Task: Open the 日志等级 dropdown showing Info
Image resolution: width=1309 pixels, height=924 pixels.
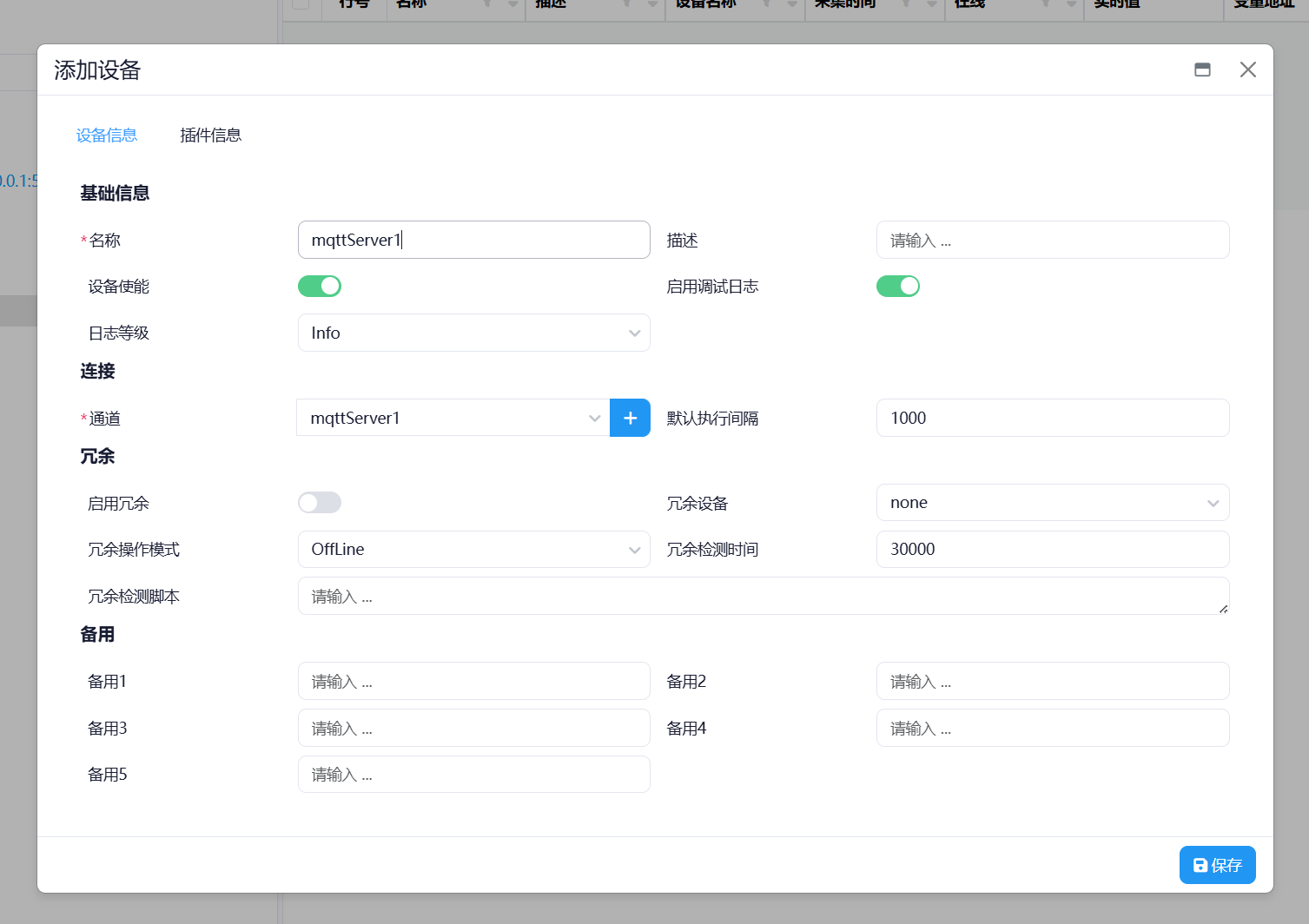Action: coord(473,333)
